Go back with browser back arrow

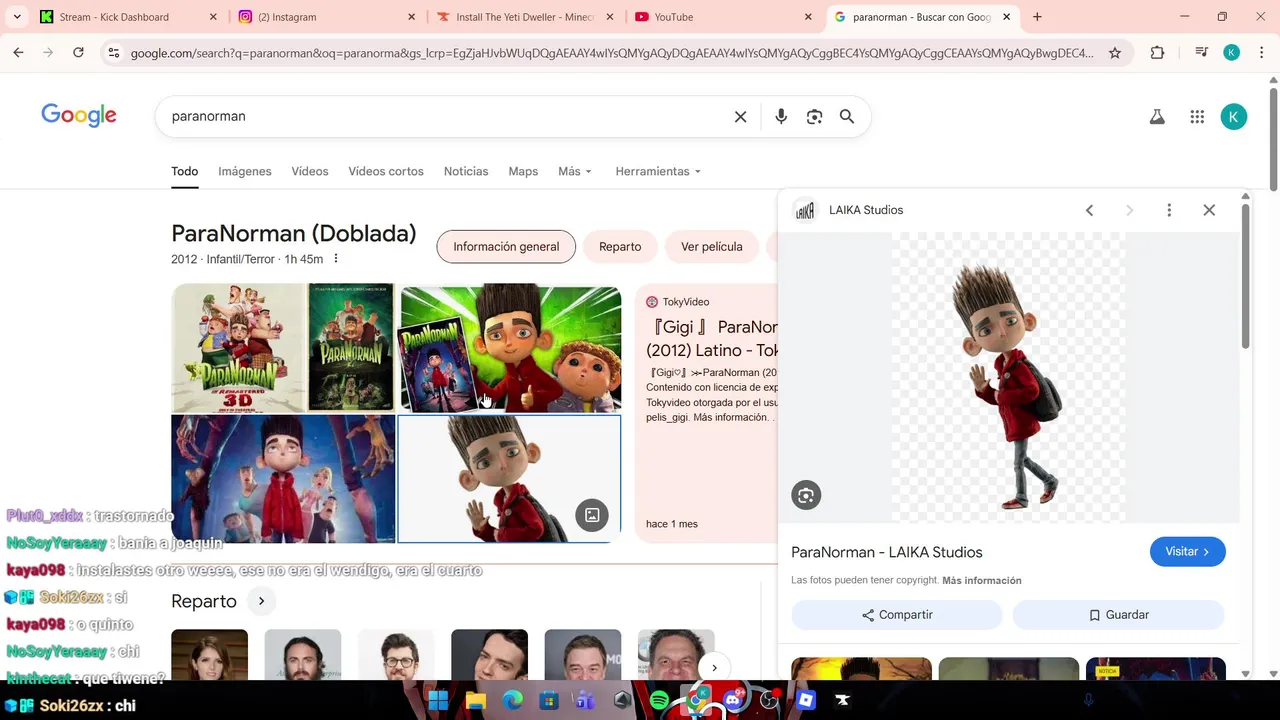[x=18, y=53]
